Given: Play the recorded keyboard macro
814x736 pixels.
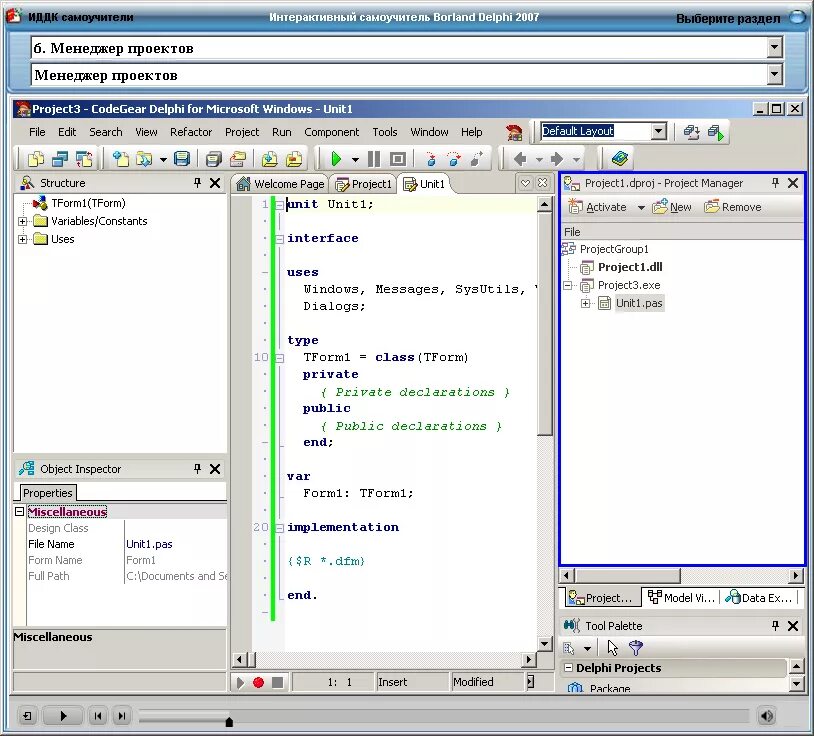Looking at the screenshot, I should pyautogui.click(x=240, y=683).
